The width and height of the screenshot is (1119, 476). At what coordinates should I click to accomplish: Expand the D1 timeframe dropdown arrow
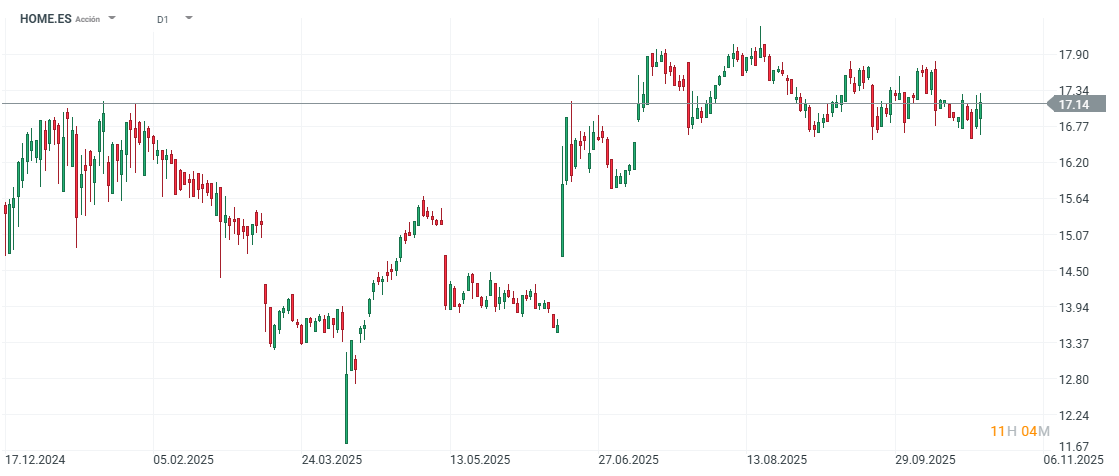[189, 19]
